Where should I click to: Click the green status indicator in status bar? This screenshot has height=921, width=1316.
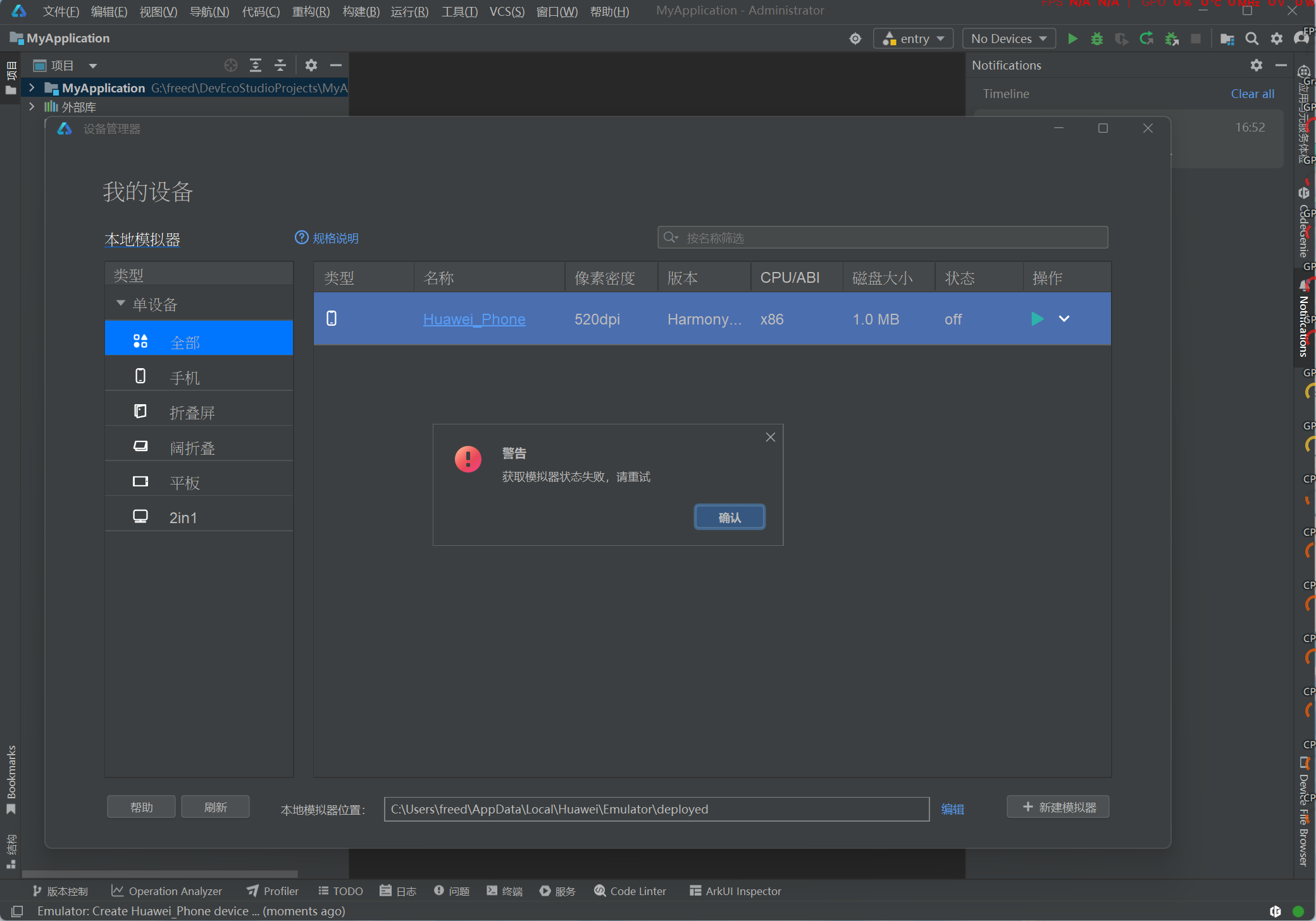pyautogui.click(x=1298, y=912)
